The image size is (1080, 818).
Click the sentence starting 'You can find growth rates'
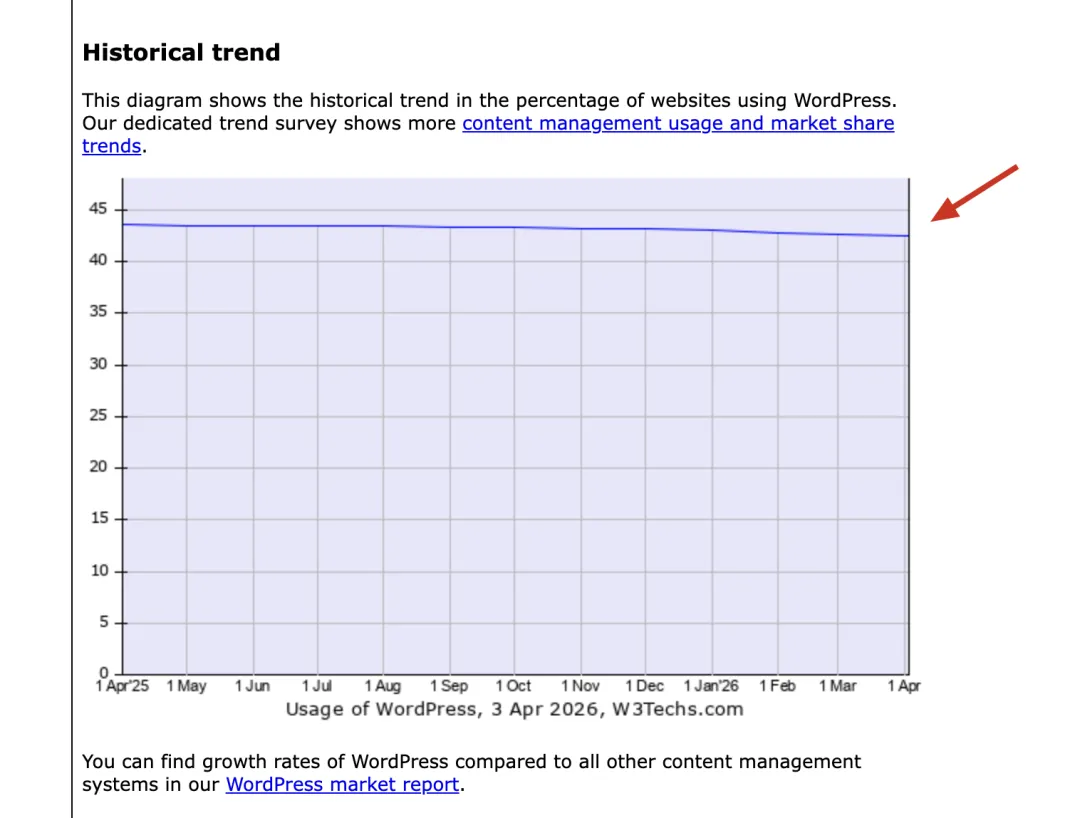pyautogui.click(x=472, y=773)
